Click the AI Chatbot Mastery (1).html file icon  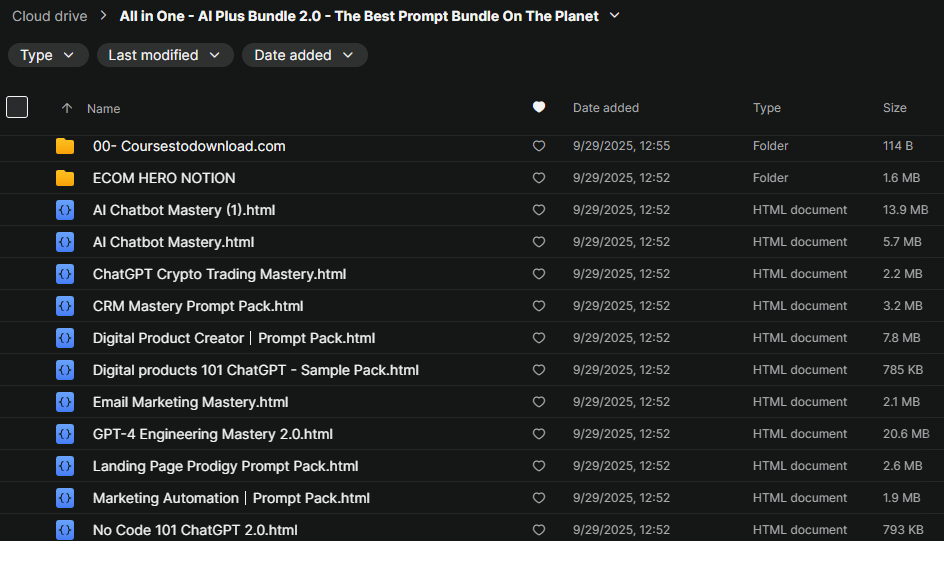pos(65,210)
